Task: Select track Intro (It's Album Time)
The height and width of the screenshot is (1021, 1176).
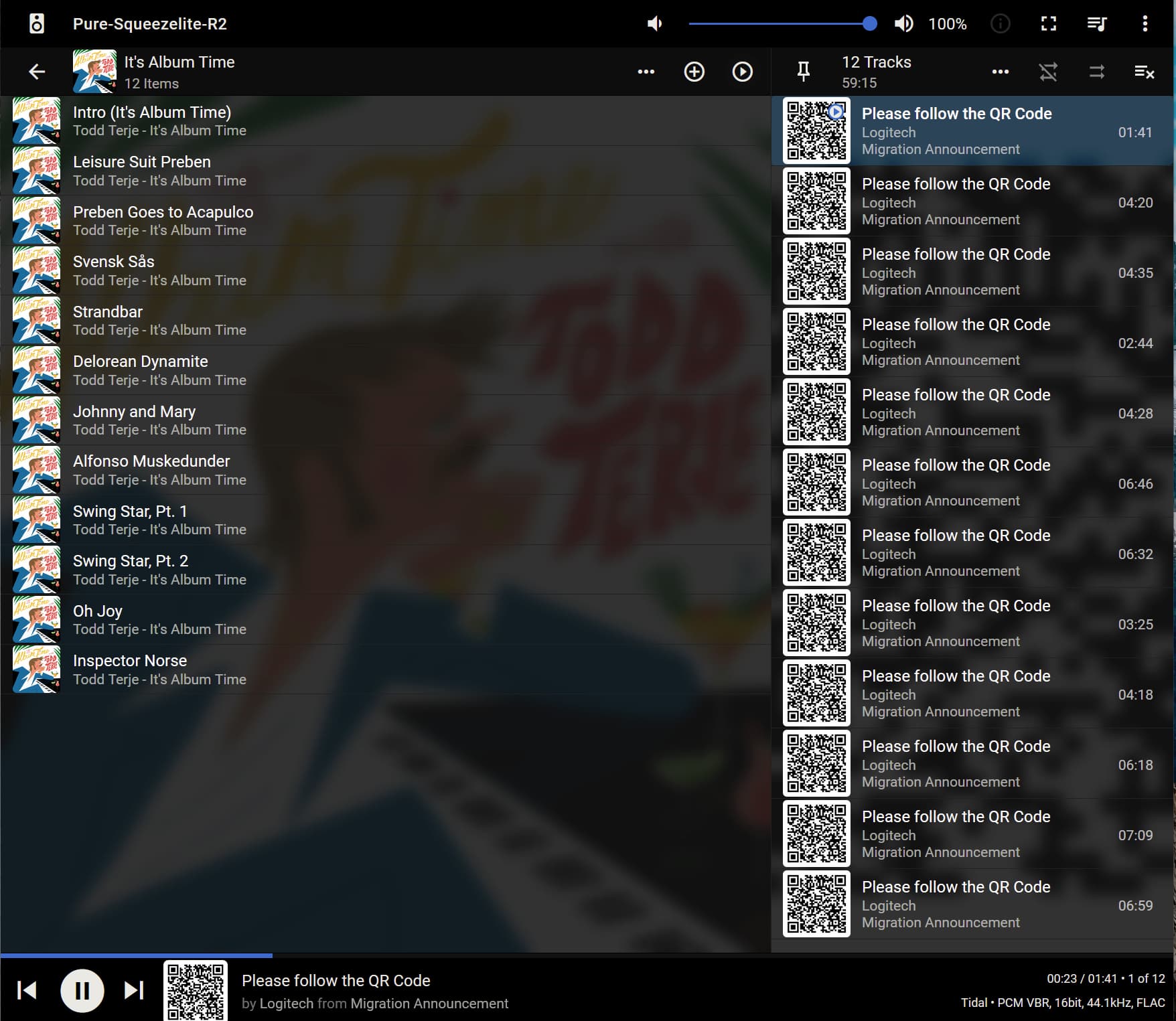Action: [386, 121]
